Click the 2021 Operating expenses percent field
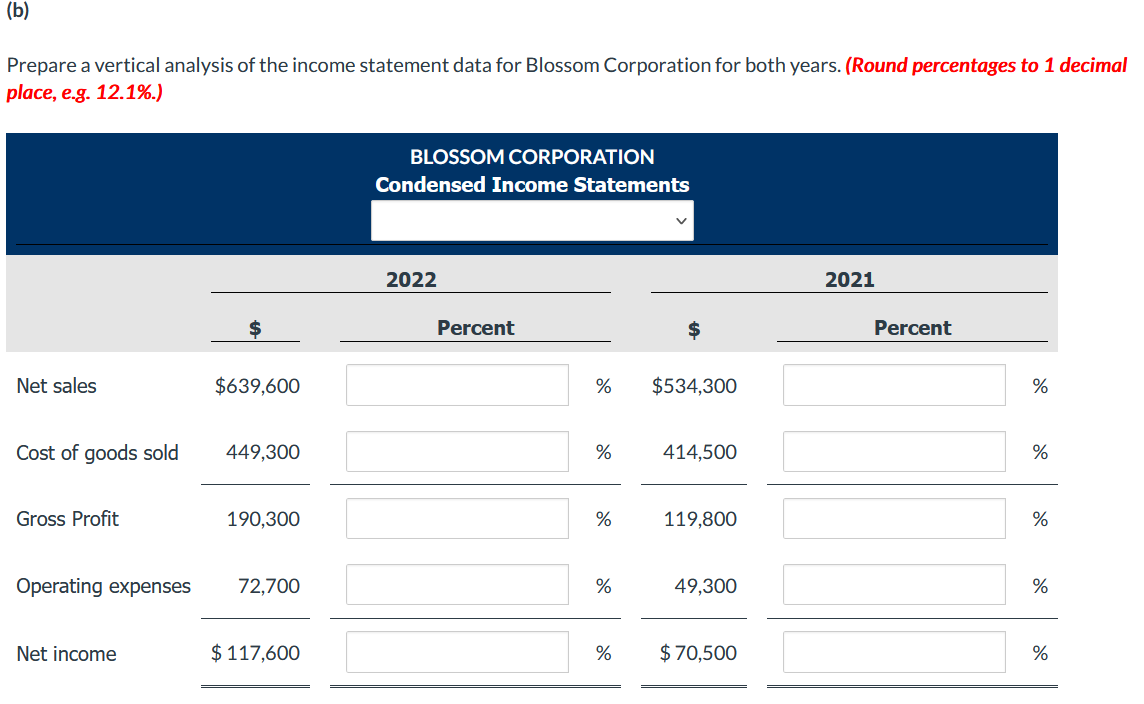The width and height of the screenshot is (1144, 704). pyautogui.click(x=893, y=584)
